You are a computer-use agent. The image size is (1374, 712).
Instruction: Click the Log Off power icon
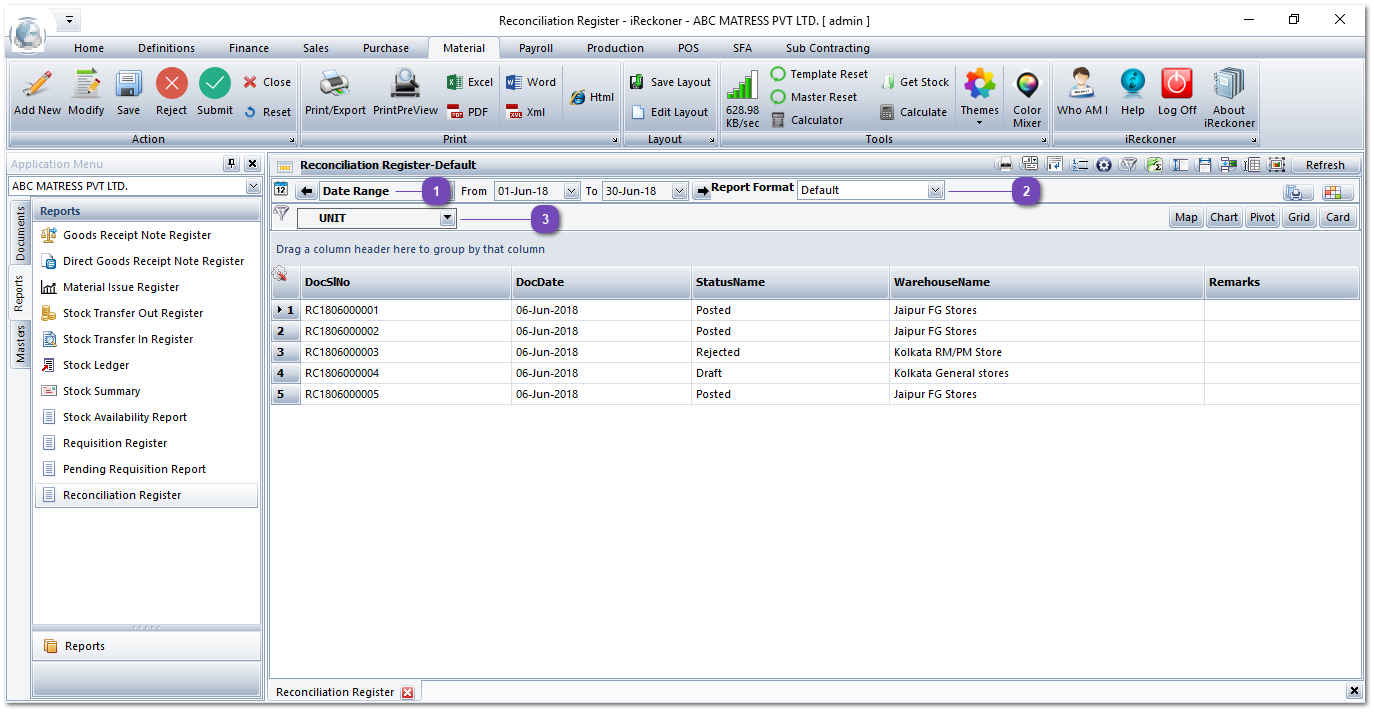1177,85
